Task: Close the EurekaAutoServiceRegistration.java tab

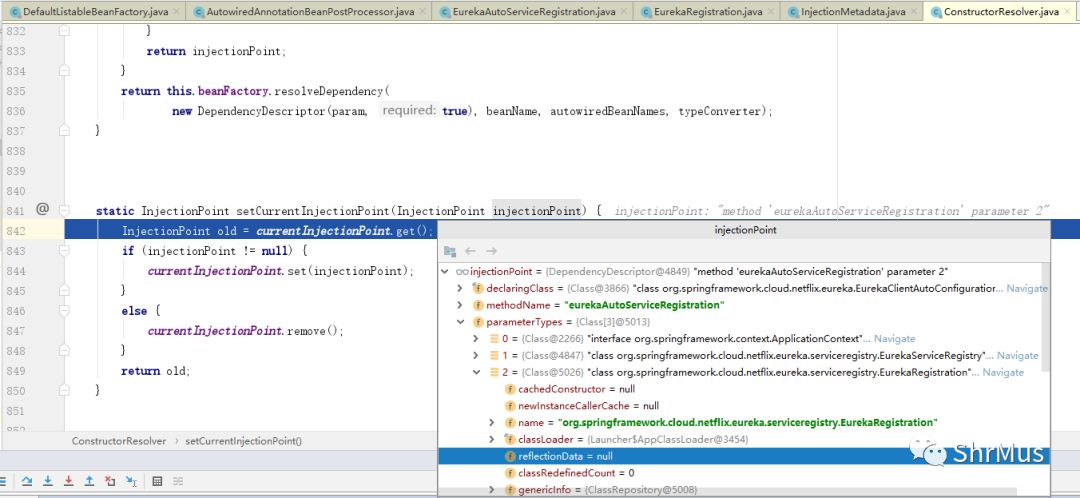Action: click(625, 12)
